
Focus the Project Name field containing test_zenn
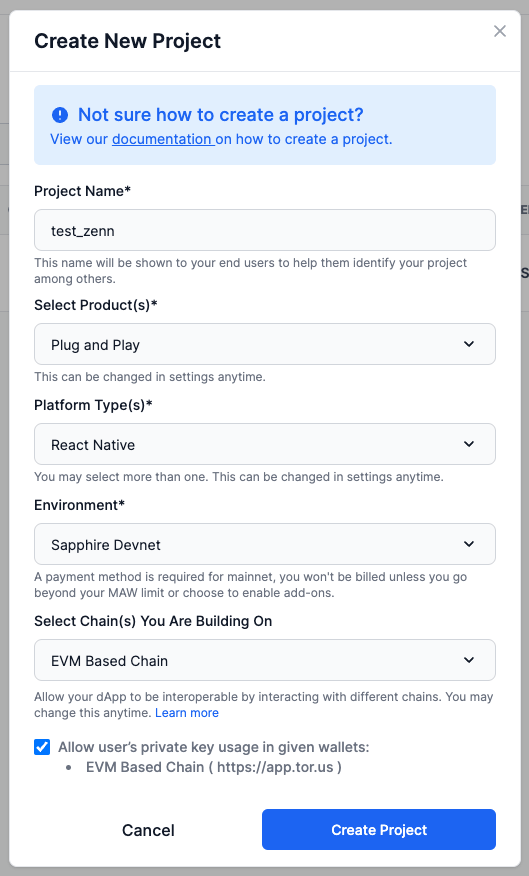(x=265, y=230)
